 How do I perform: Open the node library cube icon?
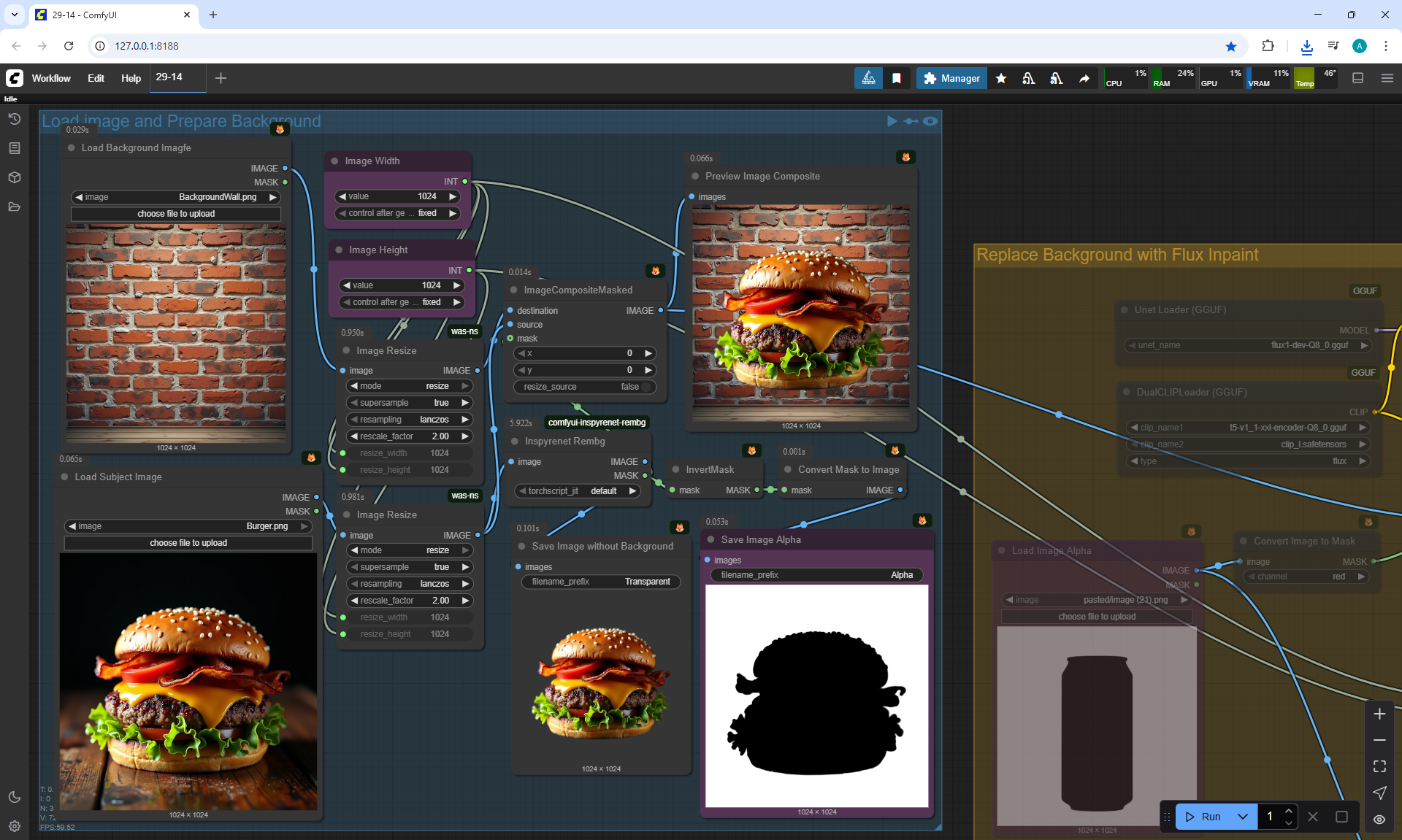tap(14, 177)
